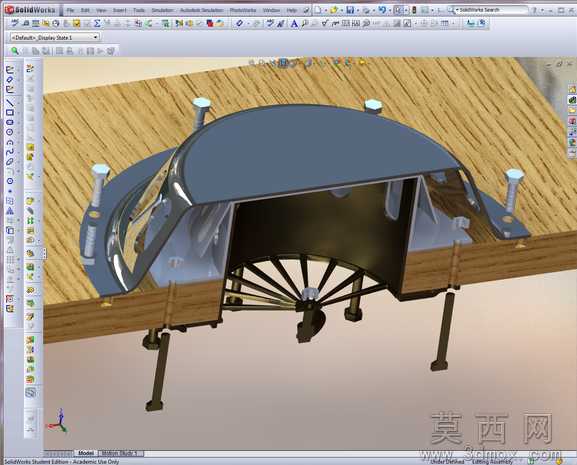Click the green magnifier search icon
Screen dimensions: 577x465
[14, 51]
